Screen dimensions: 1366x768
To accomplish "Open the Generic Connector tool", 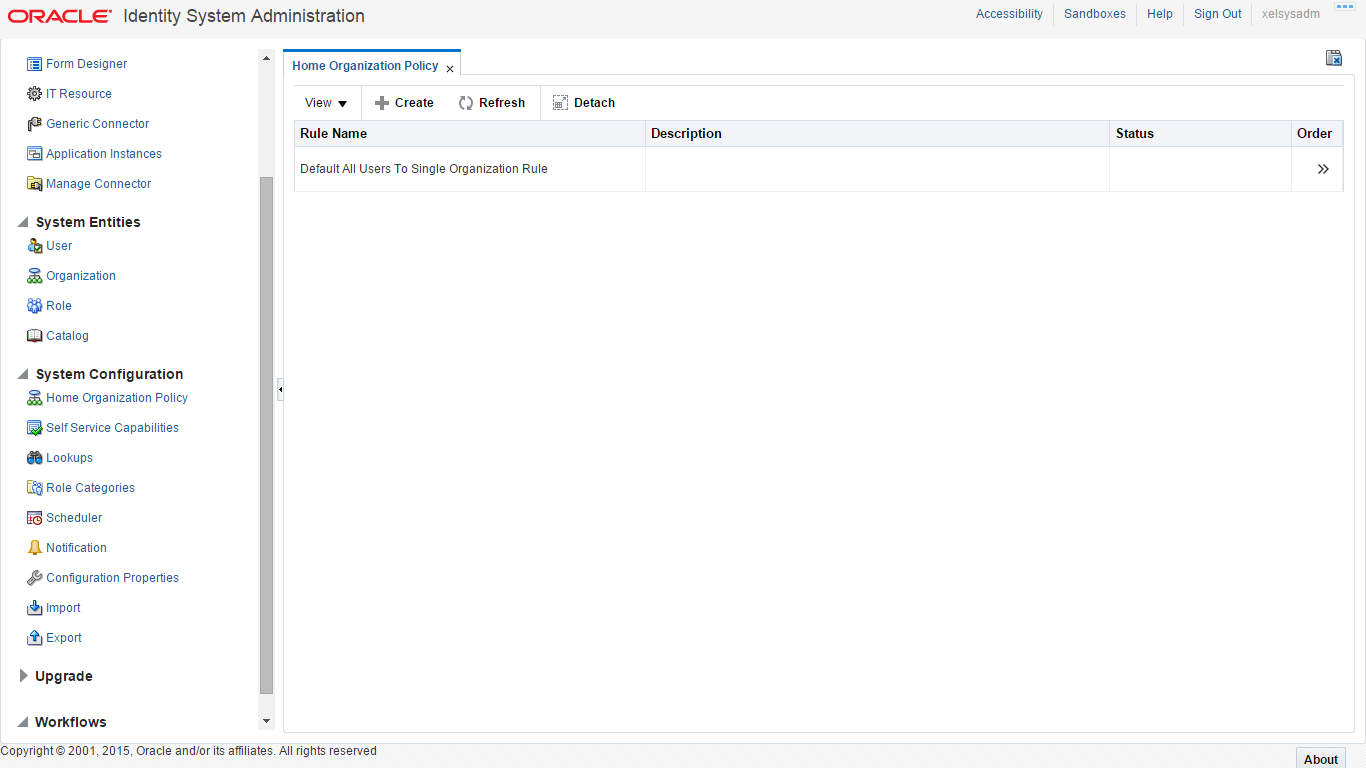I will pos(97,123).
